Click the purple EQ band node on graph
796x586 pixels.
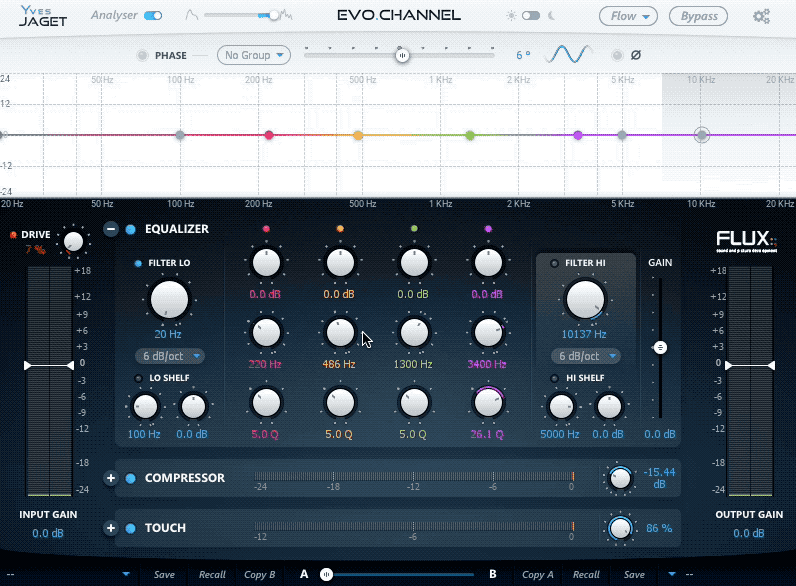pos(578,135)
